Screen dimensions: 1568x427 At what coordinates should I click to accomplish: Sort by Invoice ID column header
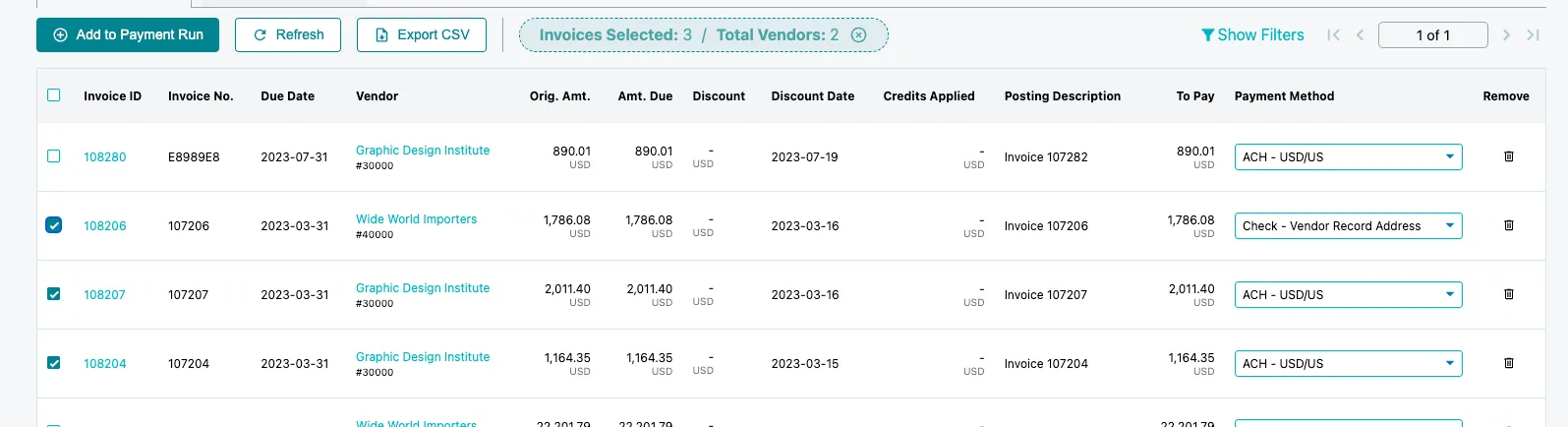(x=112, y=95)
